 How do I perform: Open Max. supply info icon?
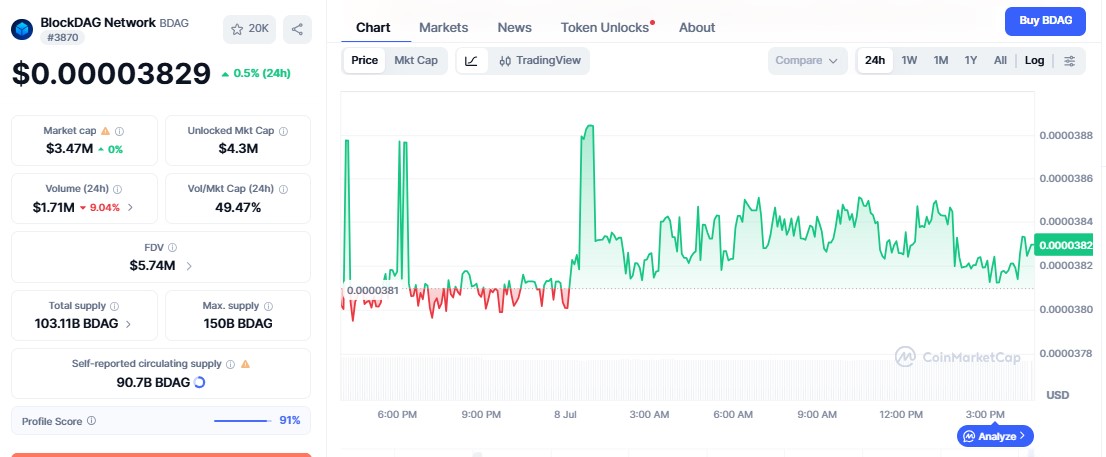268,306
